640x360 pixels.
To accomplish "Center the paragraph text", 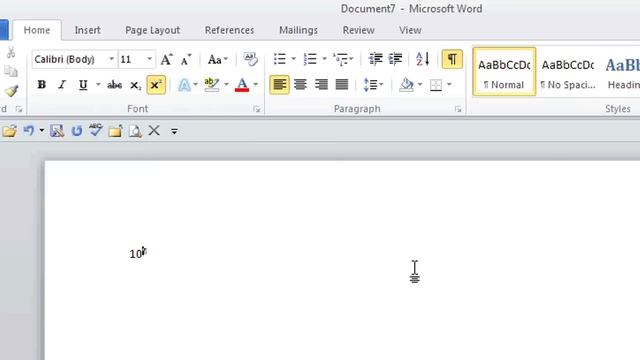I will (300, 85).
